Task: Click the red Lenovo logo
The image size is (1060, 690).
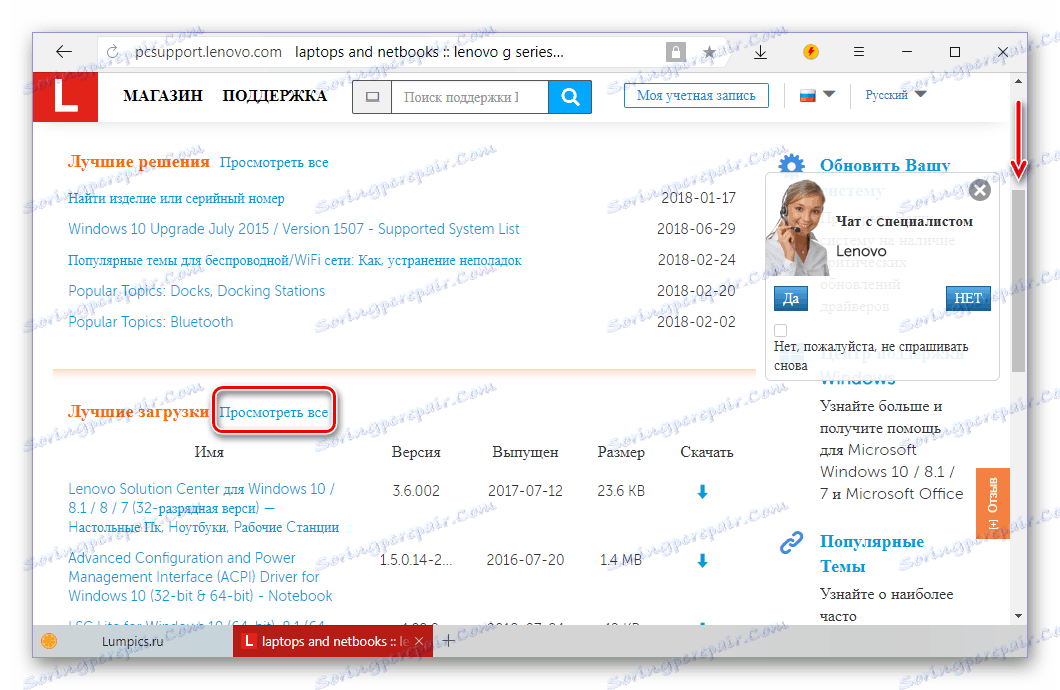Action: [x=65, y=97]
